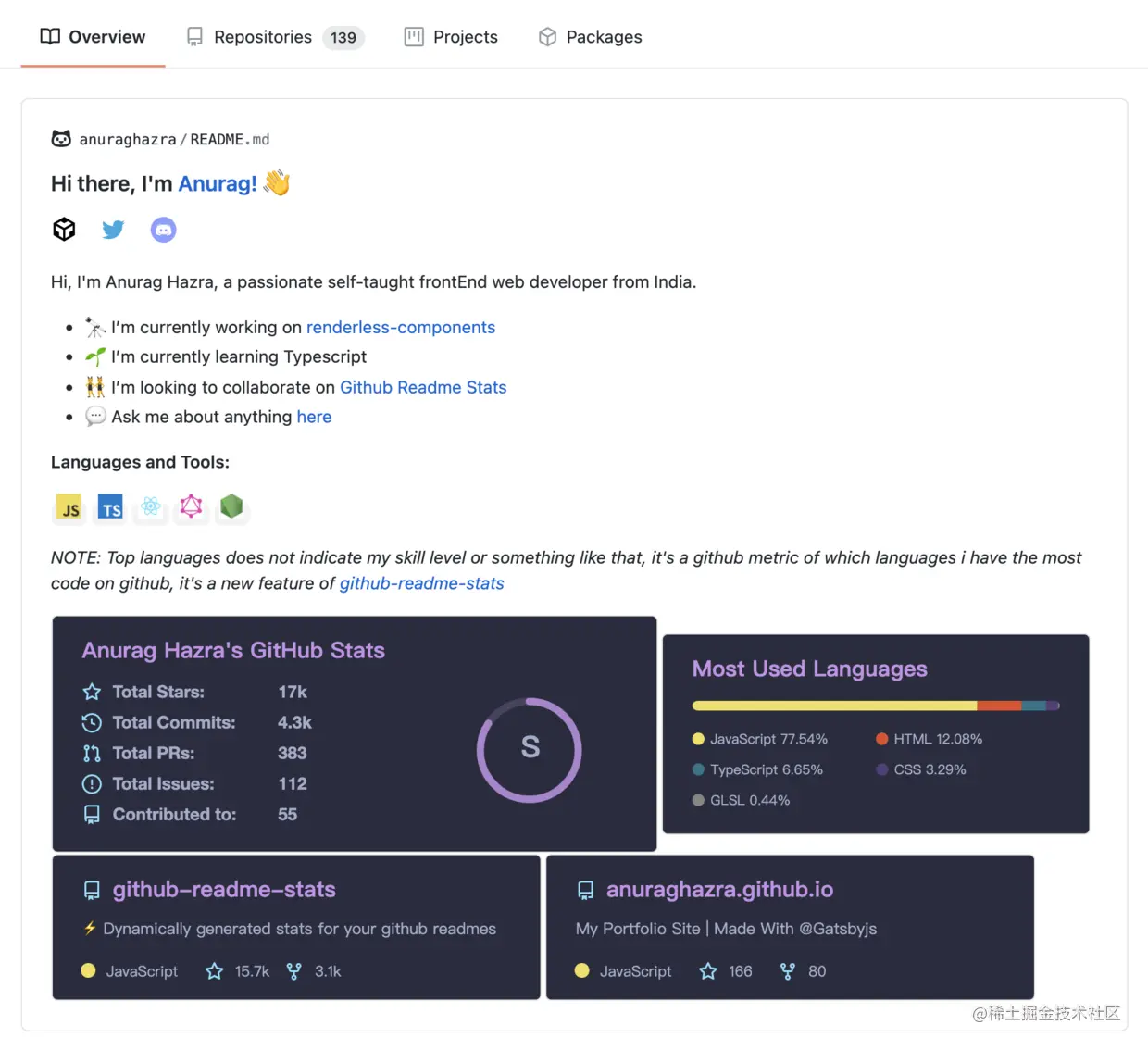Open the Github Readme Stats link

tap(423, 388)
